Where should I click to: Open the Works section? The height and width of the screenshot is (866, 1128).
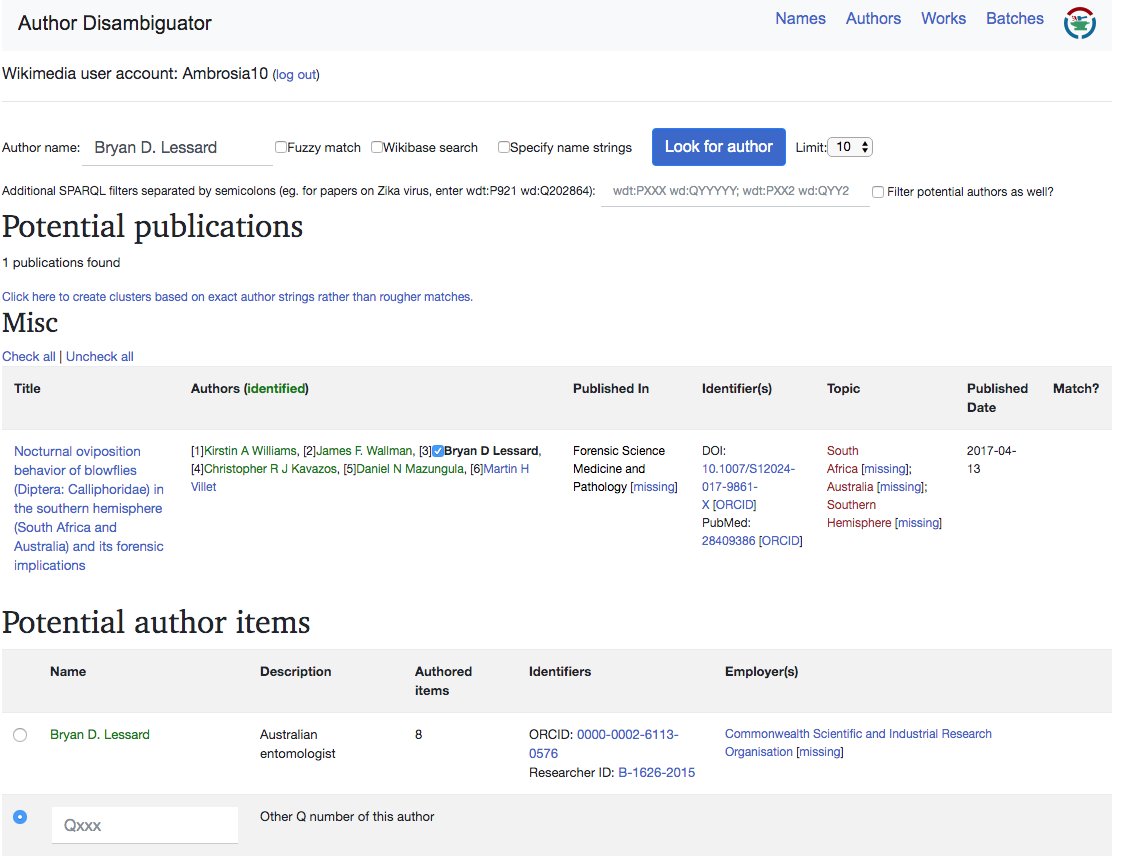click(x=943, y=18)
